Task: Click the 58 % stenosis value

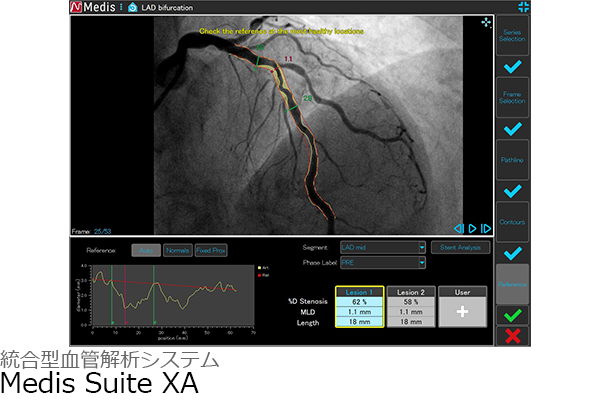Action: (411, 302)
